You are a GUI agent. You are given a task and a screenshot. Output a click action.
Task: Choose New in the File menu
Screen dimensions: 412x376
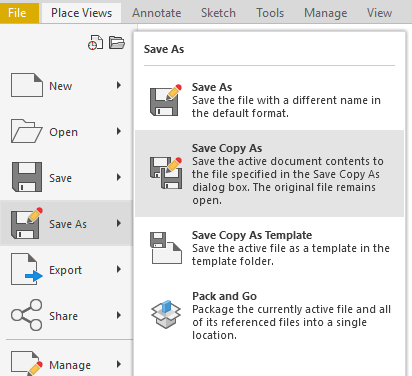[x=66, y=85]
